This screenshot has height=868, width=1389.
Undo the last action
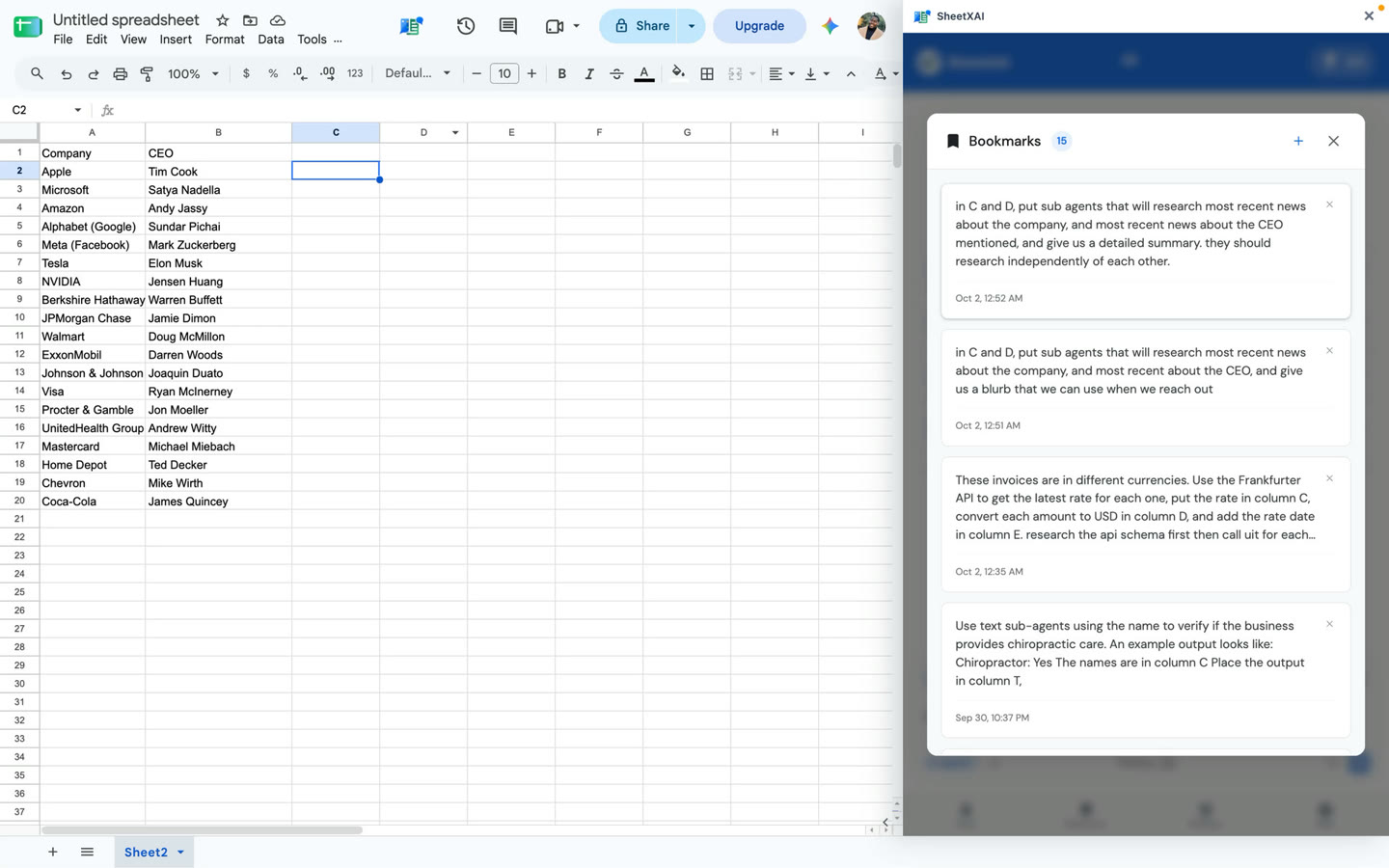tap(66, 73)
